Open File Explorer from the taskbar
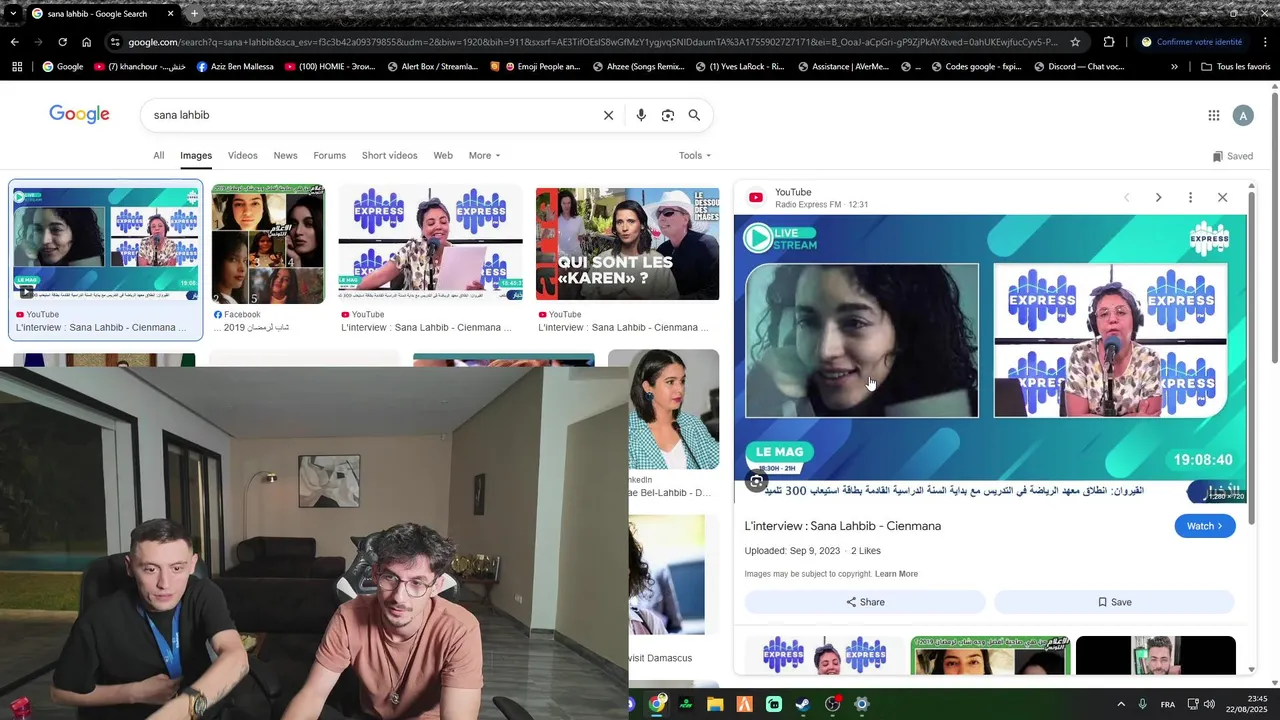 point(715,704)
